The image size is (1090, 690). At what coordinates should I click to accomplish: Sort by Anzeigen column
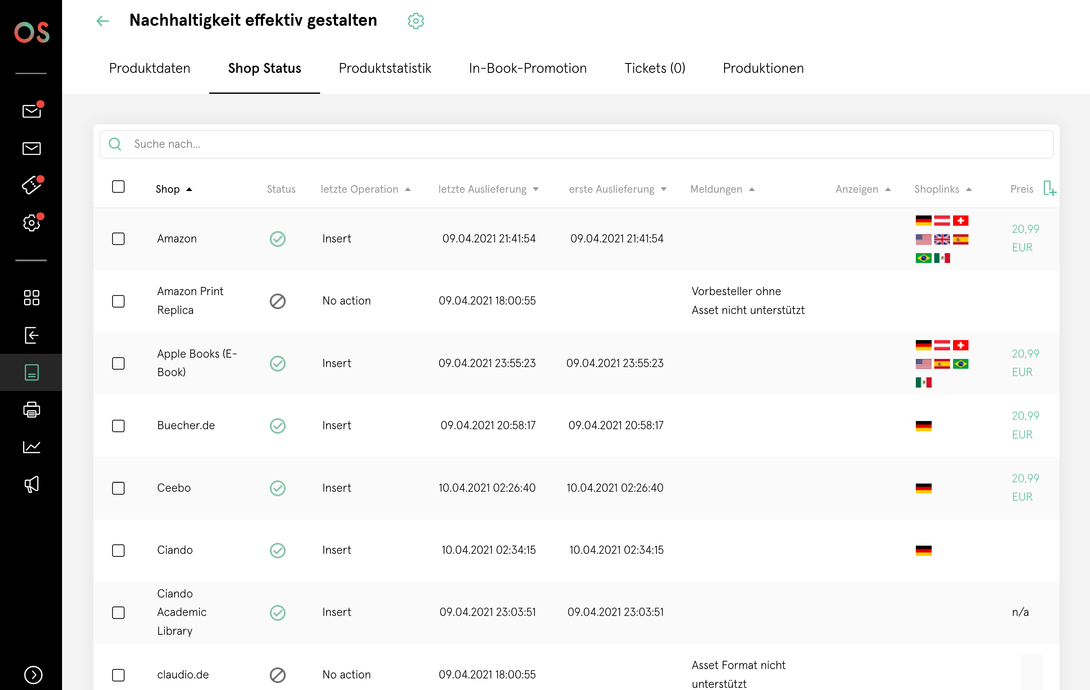pyautogui.click(x=863, y=189)
